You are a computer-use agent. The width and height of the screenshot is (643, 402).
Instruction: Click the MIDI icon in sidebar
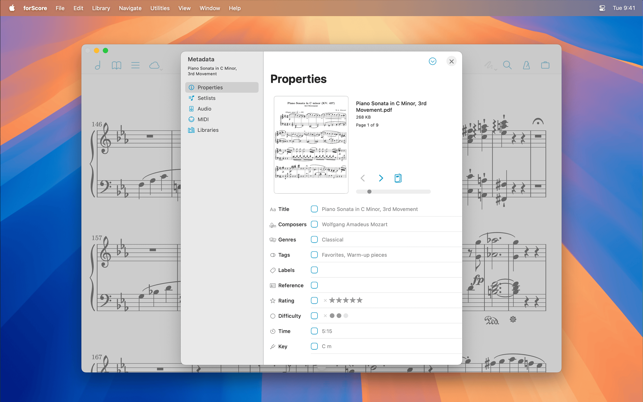(x=191, y=119)
